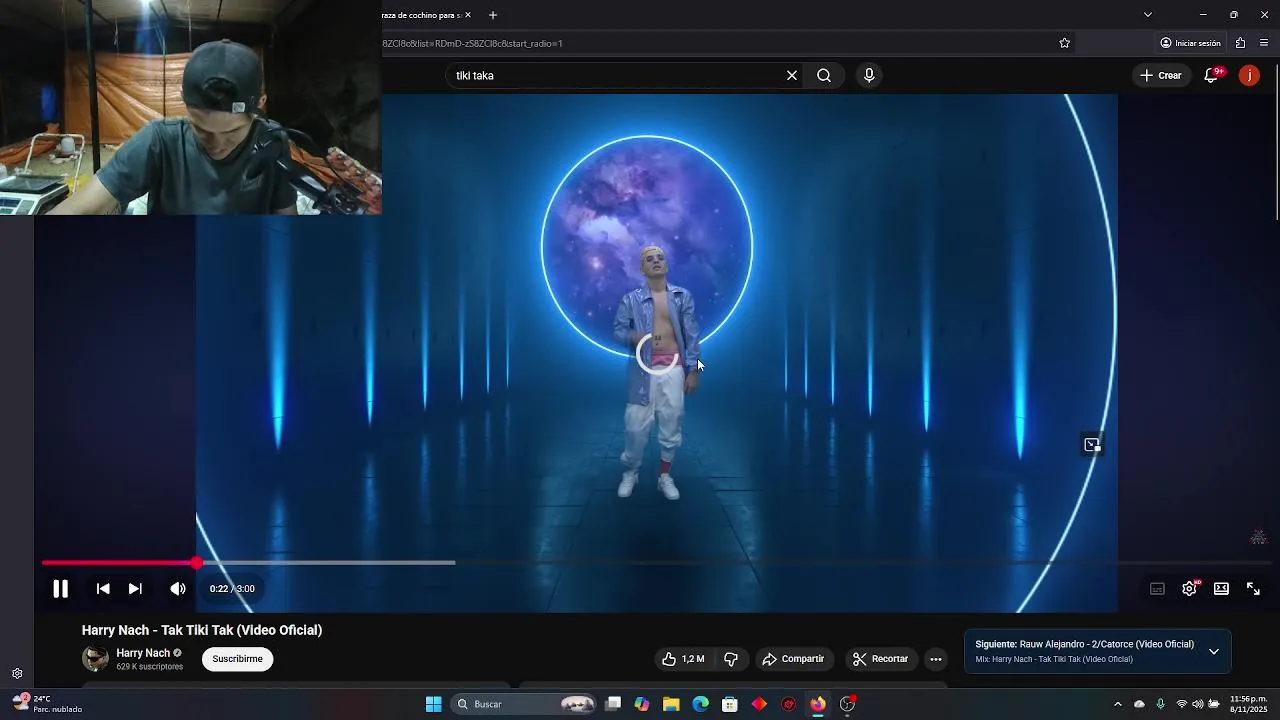The height and width of the screenshot is (720, 1280).
Task: Show hidden system tray icons
Action: point(1118,704)
